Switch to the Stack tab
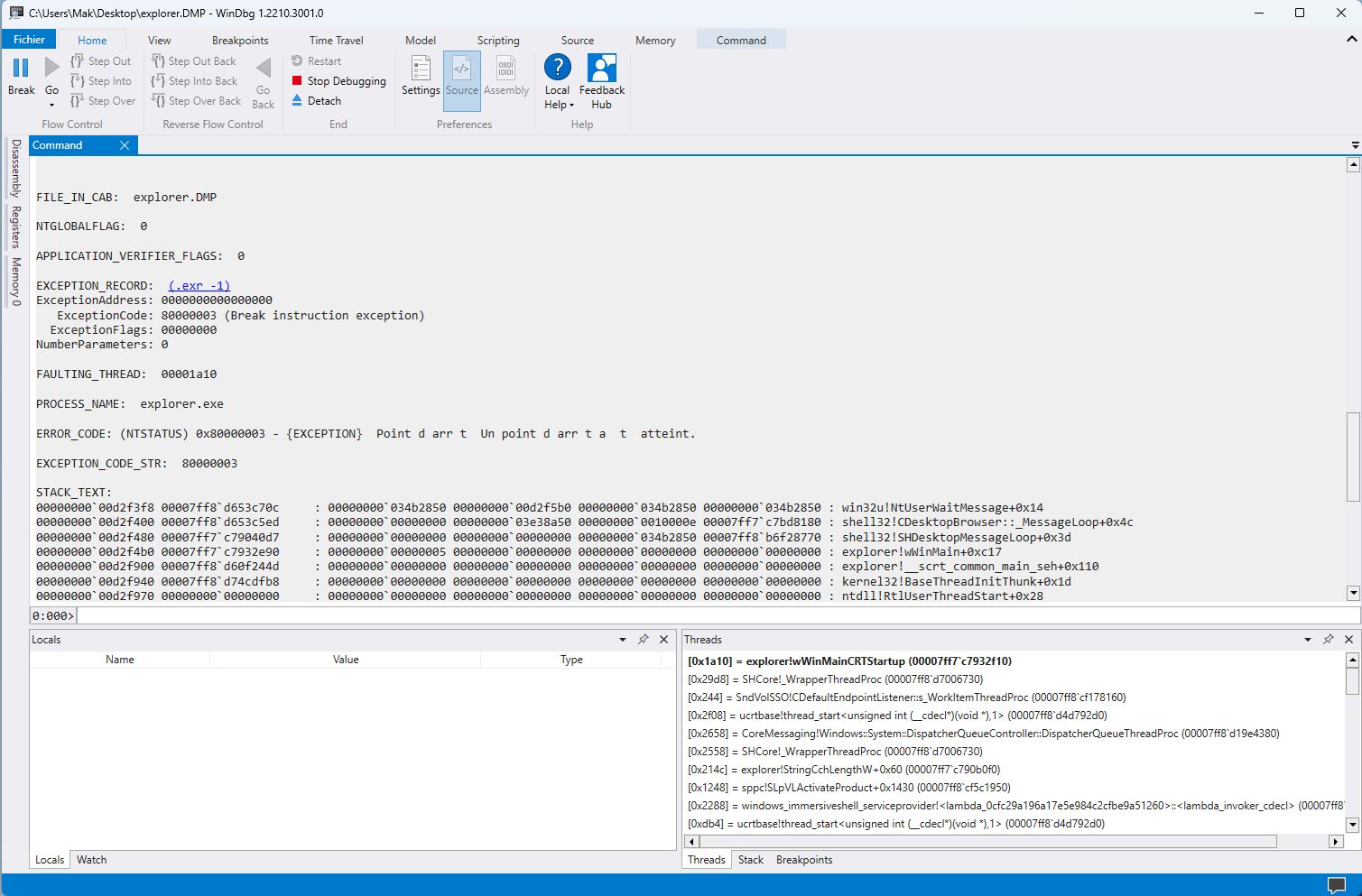 [750, 860]
